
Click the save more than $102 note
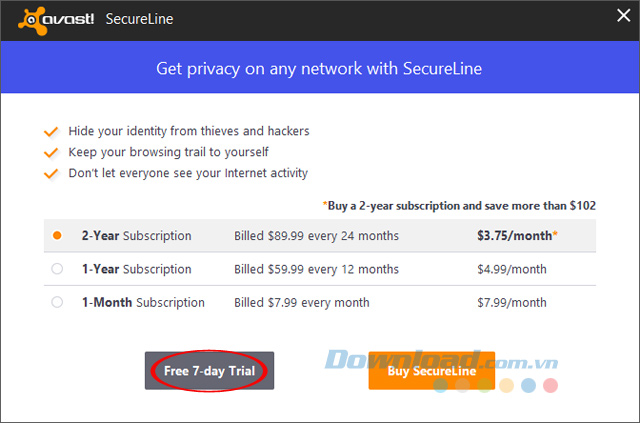click(x=459, y=205)
